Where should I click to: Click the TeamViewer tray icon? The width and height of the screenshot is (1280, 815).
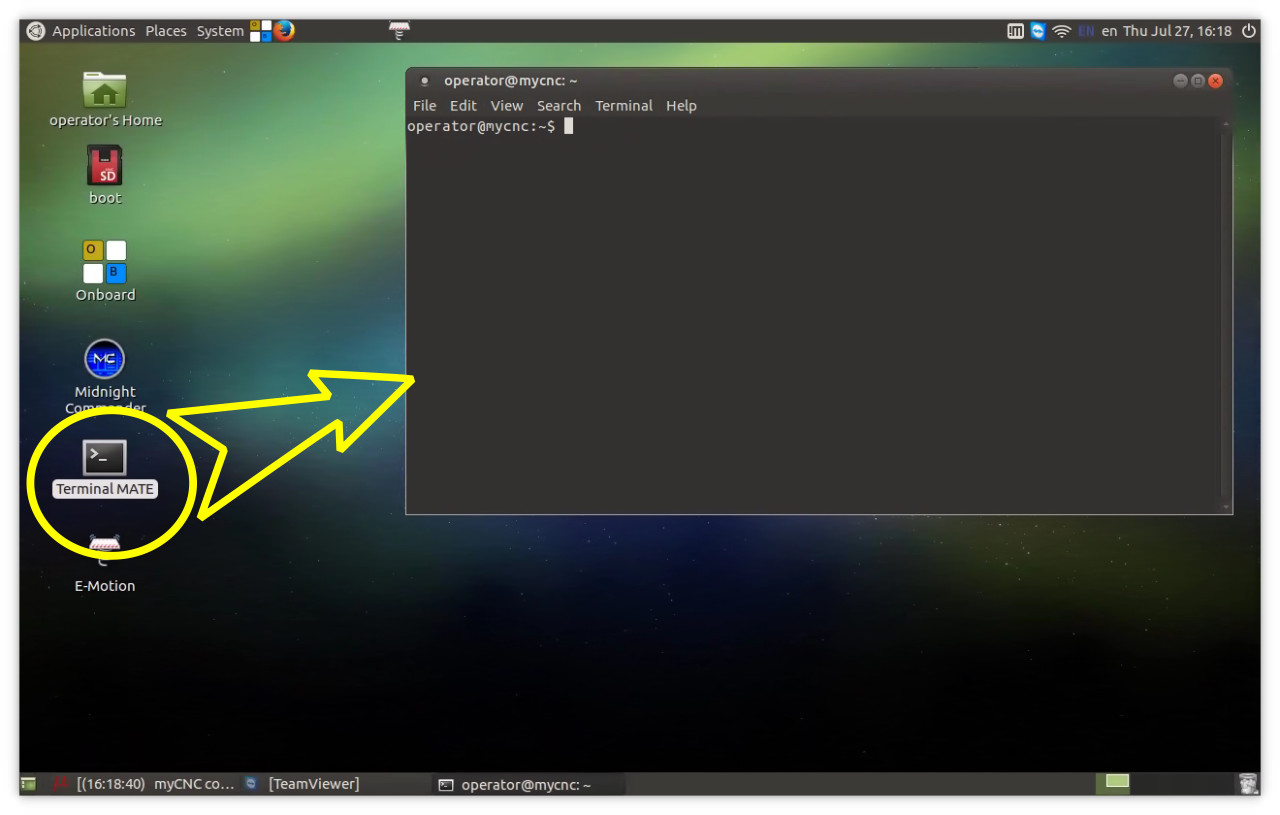1038,31
